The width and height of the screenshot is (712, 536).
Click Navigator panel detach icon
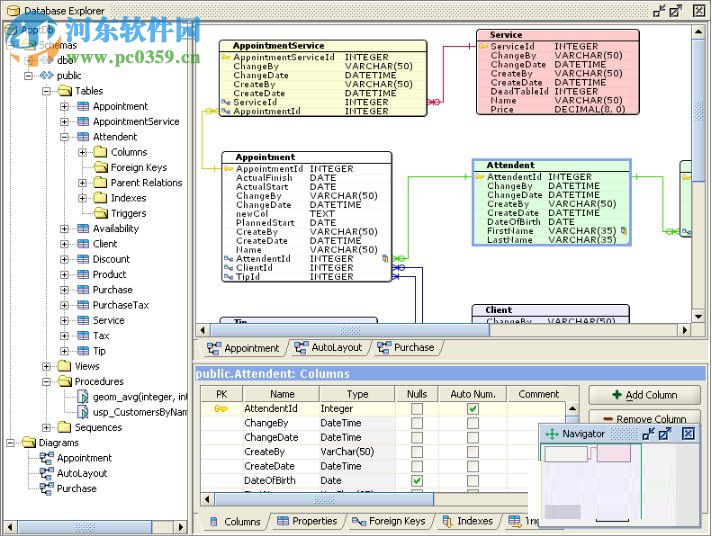[x=665, y=434]
